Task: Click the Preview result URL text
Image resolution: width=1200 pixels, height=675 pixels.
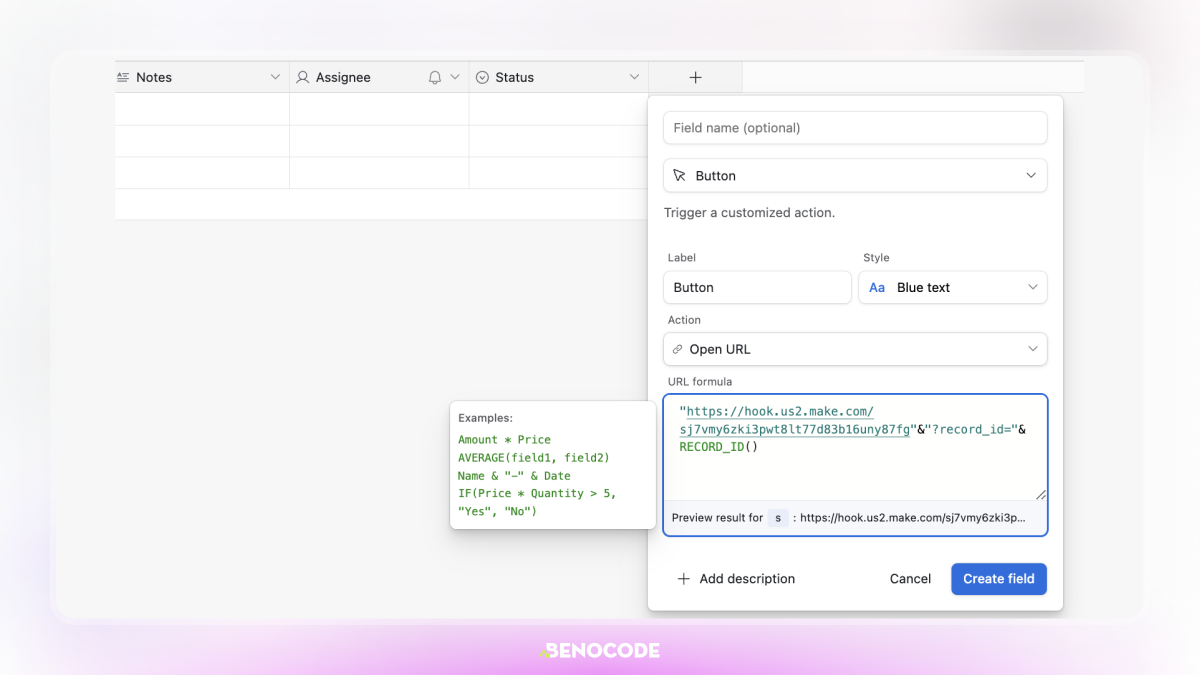Action: point(913,518)
